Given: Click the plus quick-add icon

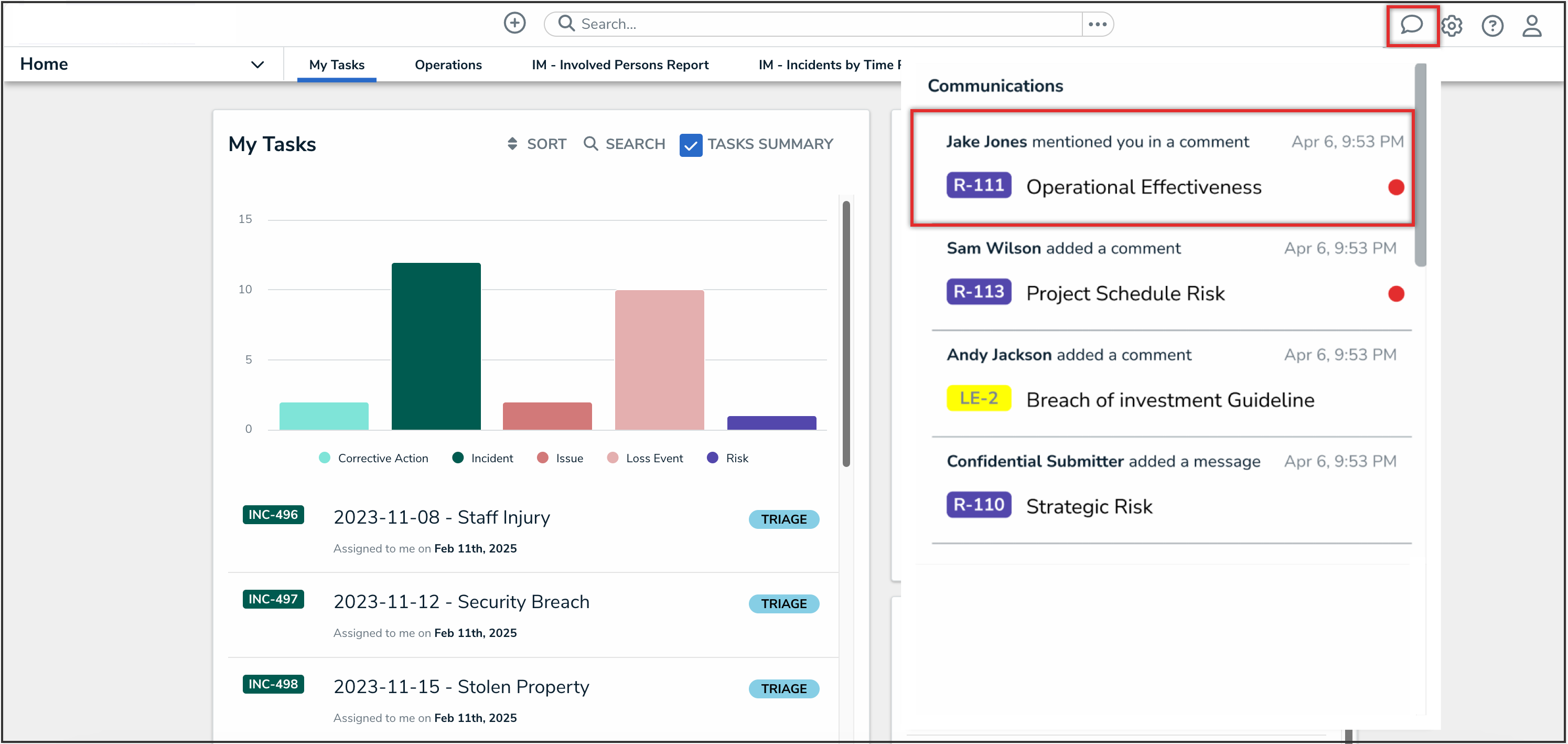Looking at the screenshot, I should (x=514, y=23).
